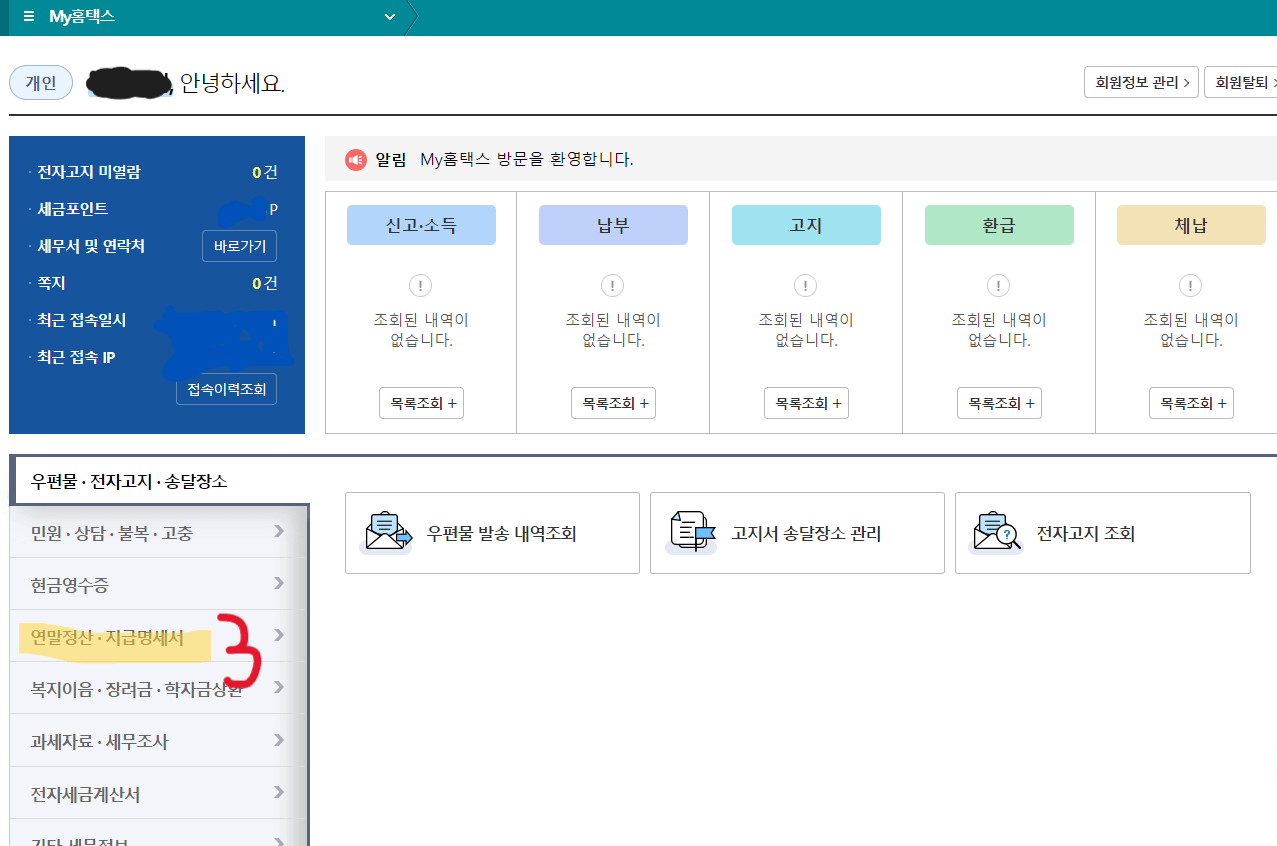Viewport: 1277px width, 846px height.
Task: Select the 개인 badge
Action: (40, 82)
